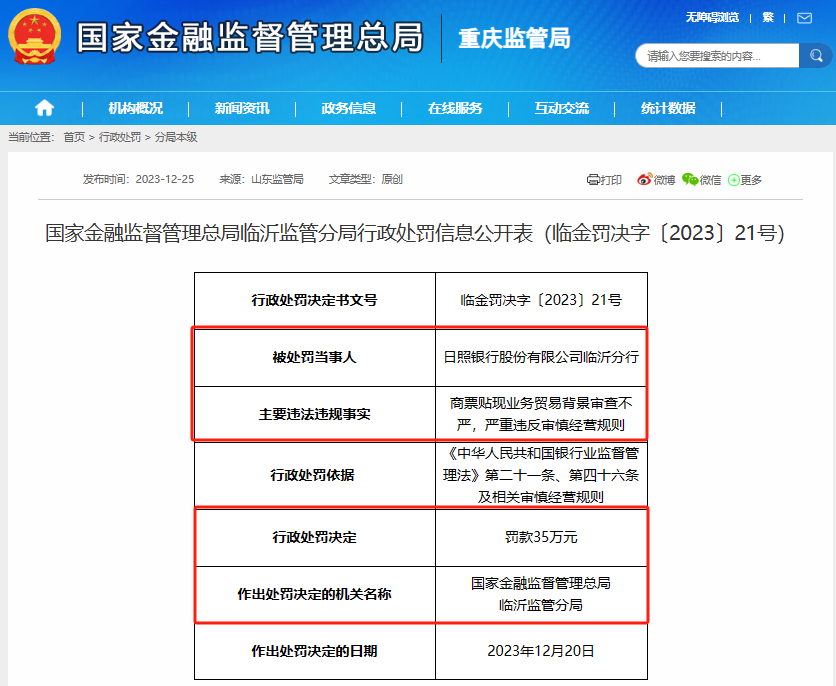The width and height of the screenshot is (836, 686).
Task: Open the 新闻资讯 menu
Action: [x=242, y=108]
